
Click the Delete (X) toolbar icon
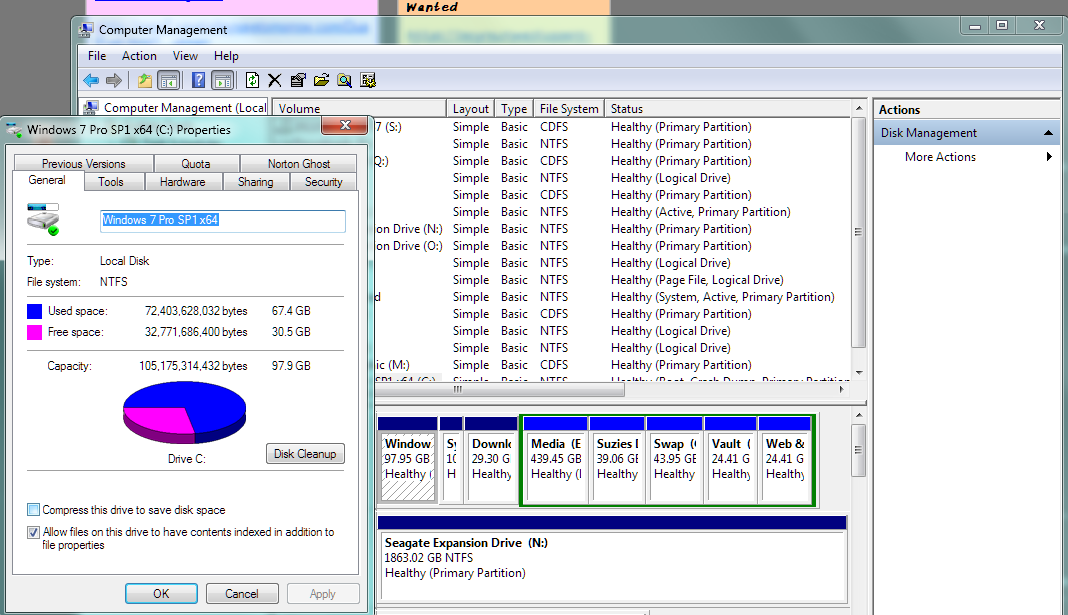275,80
